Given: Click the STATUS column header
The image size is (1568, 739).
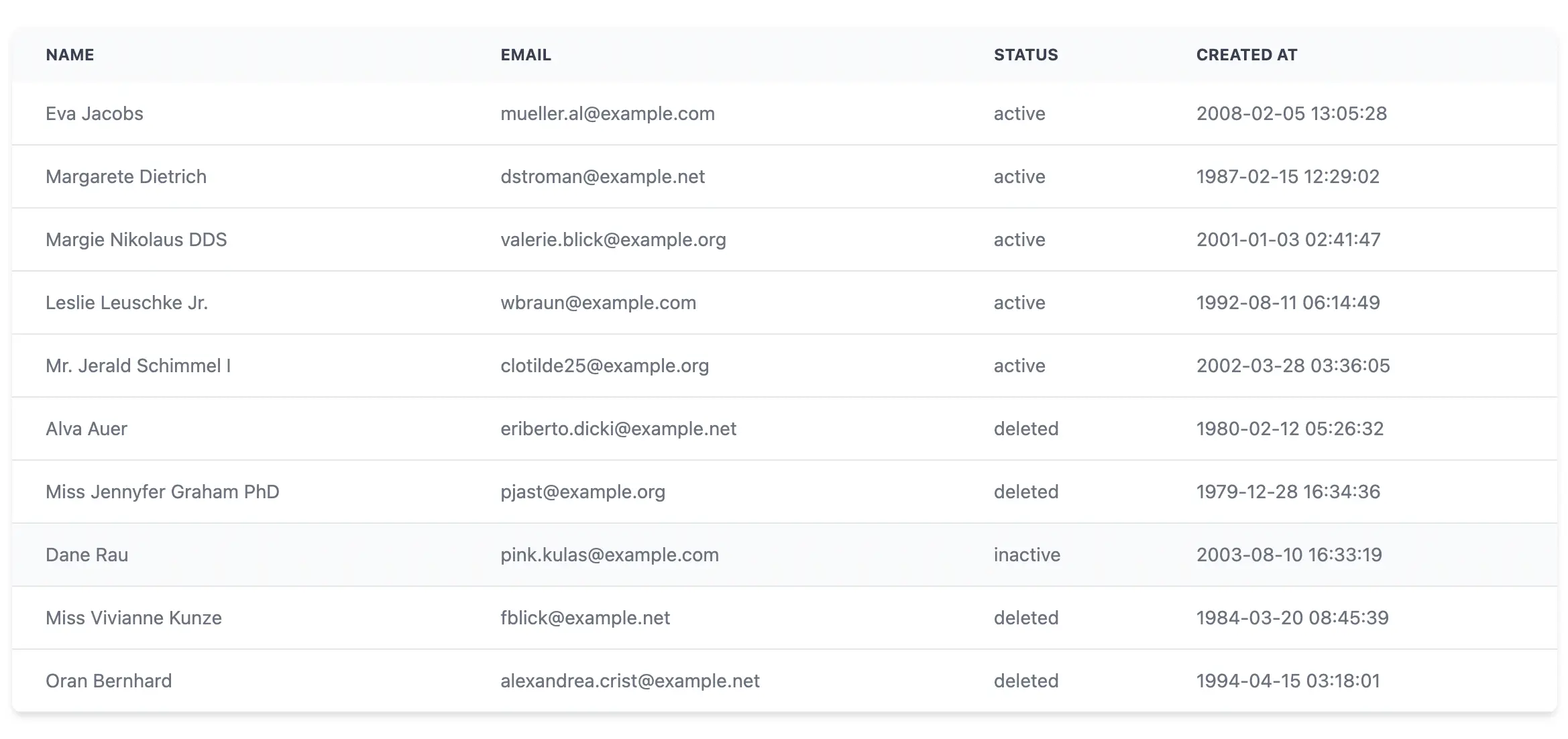Looking at the screenshot, I should pos(1025,55).
